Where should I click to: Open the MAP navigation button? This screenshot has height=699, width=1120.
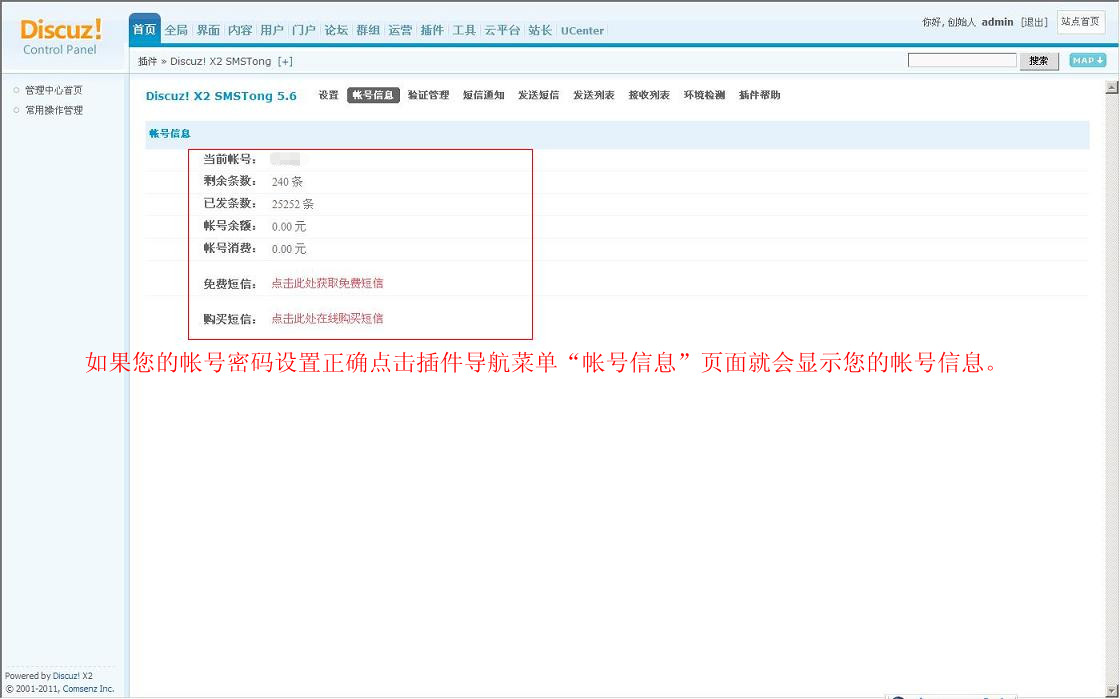point(1087,61)
